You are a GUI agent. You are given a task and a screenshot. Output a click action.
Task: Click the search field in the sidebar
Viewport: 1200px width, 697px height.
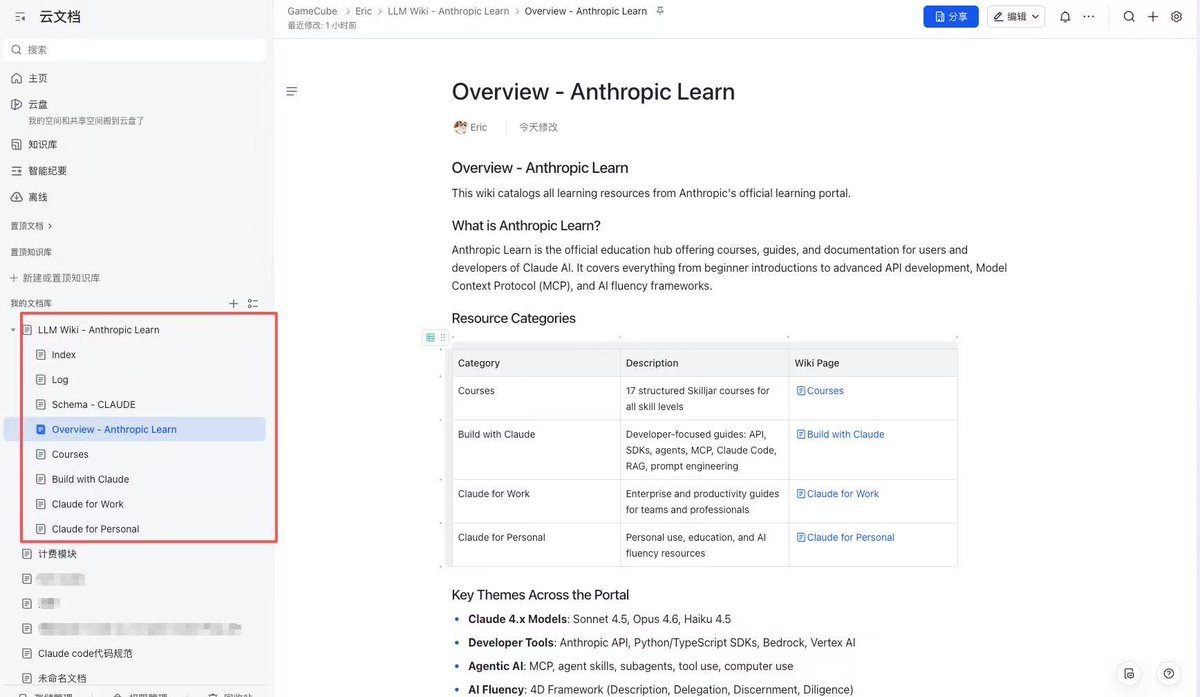click(x=136, y=49)
